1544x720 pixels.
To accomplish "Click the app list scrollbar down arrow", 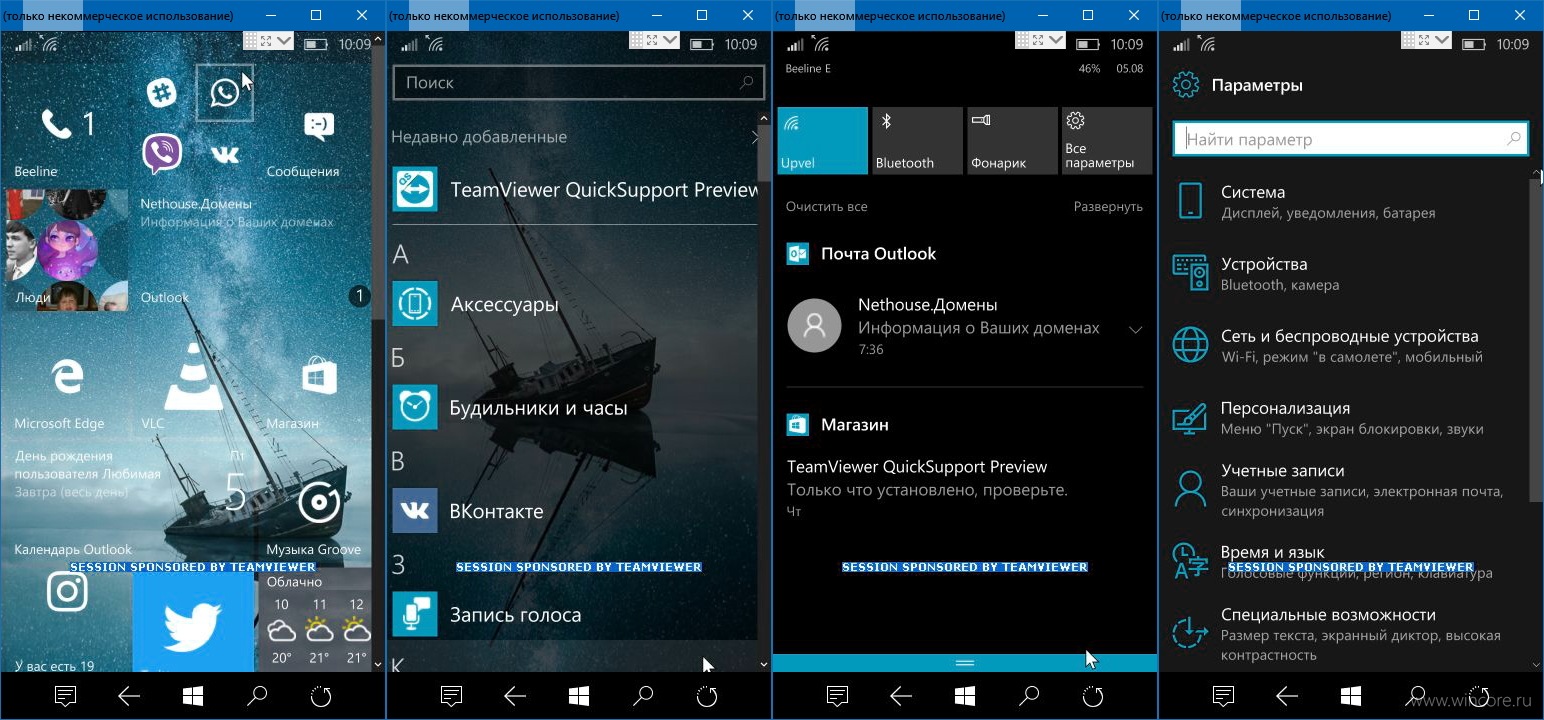I will point(765,664).
